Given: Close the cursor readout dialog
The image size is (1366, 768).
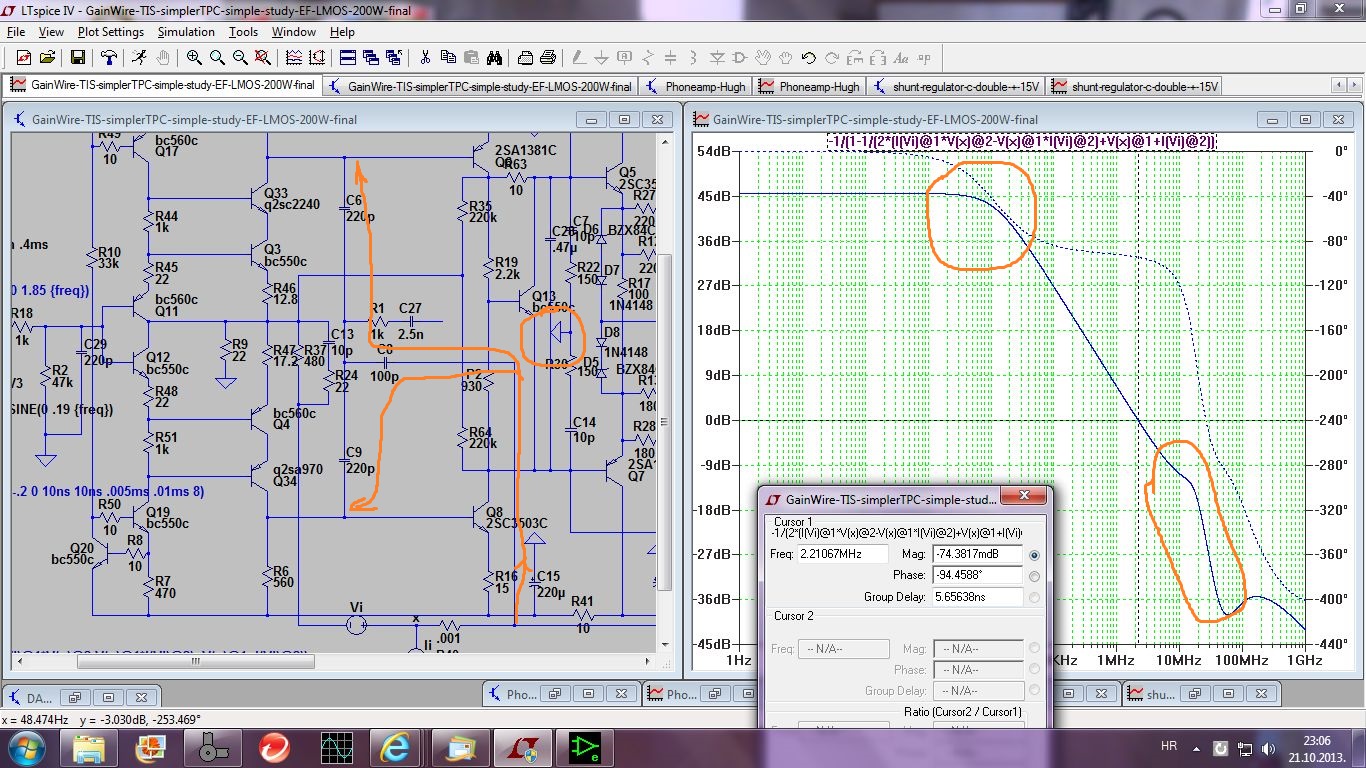Looking at the screenshot, I should [x=1024, y=497].
